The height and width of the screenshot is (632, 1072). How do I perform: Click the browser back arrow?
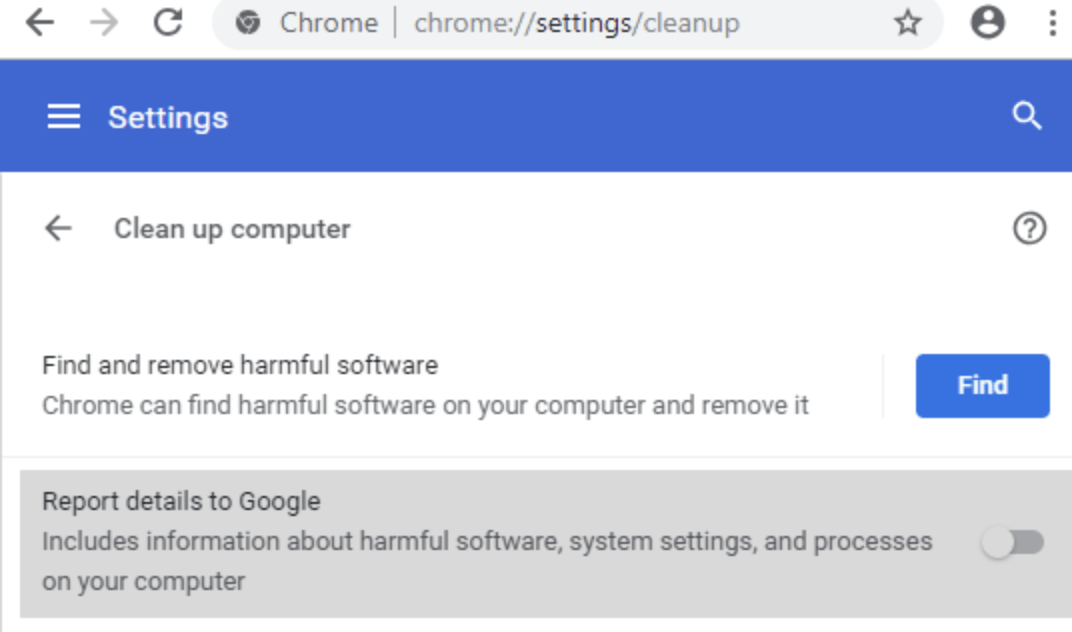pos(40,23)
